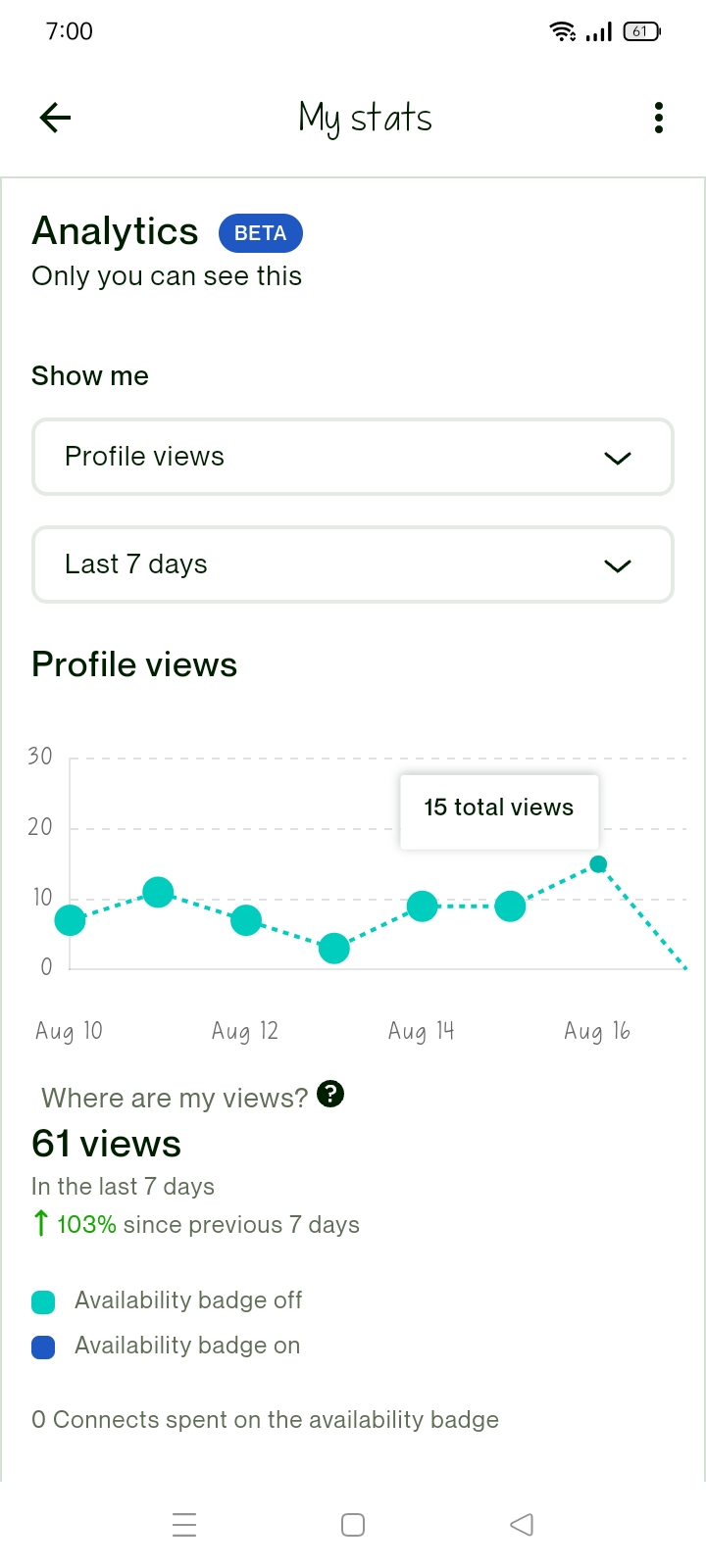This screenshot has width=706, height=1568.
Task: Tap the Availability badge off teal swatch
Action: (43, 1301)
